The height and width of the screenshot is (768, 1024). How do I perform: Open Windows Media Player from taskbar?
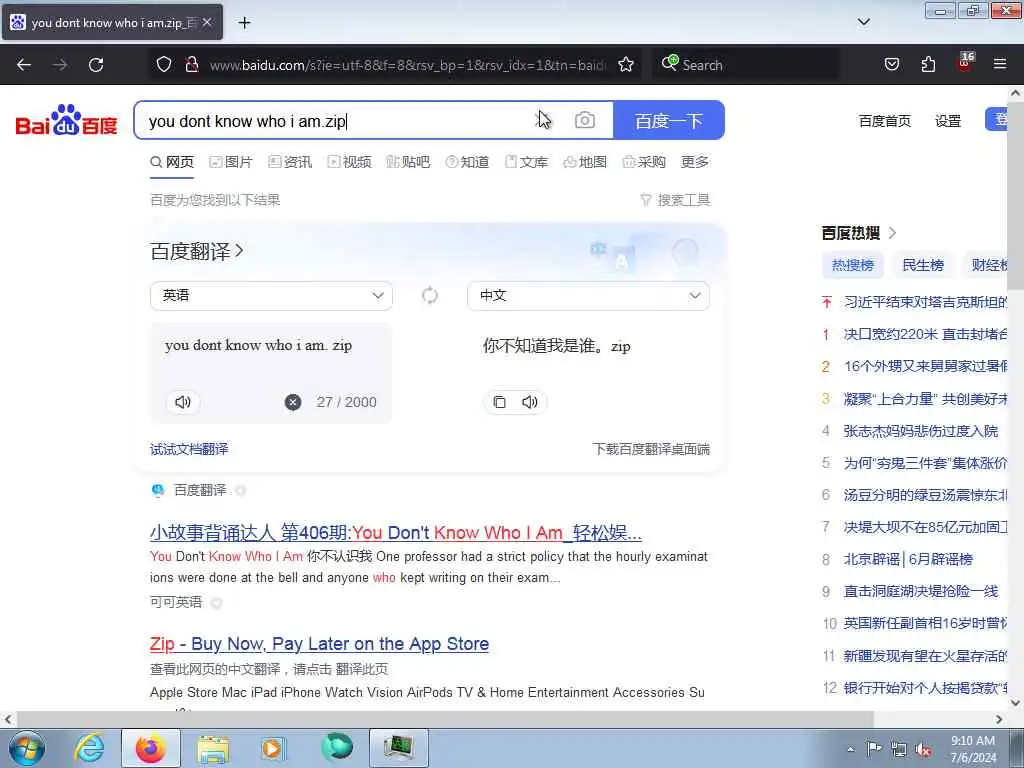pos(272,748)
